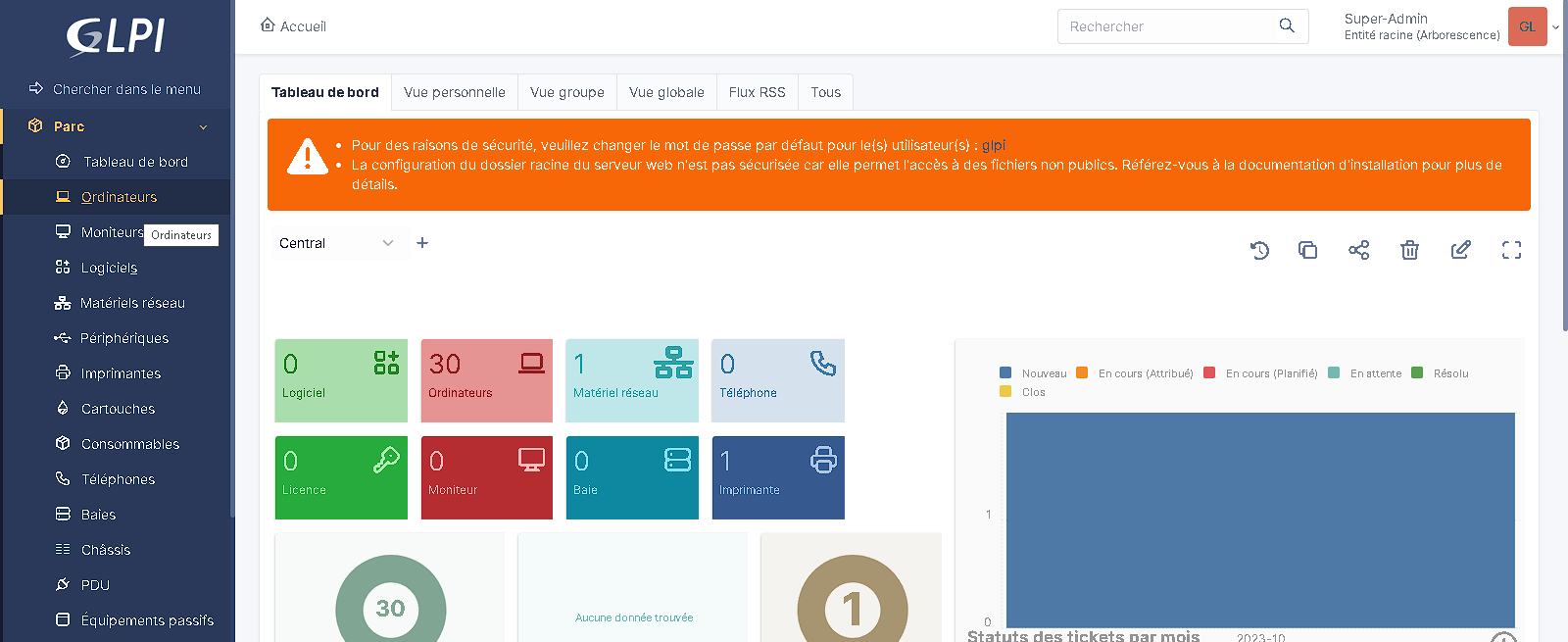Toggle fullscreen mode for the dashboard
Image resolution: width=1568 pixels, height=642 pixels.
(1511, 250)
